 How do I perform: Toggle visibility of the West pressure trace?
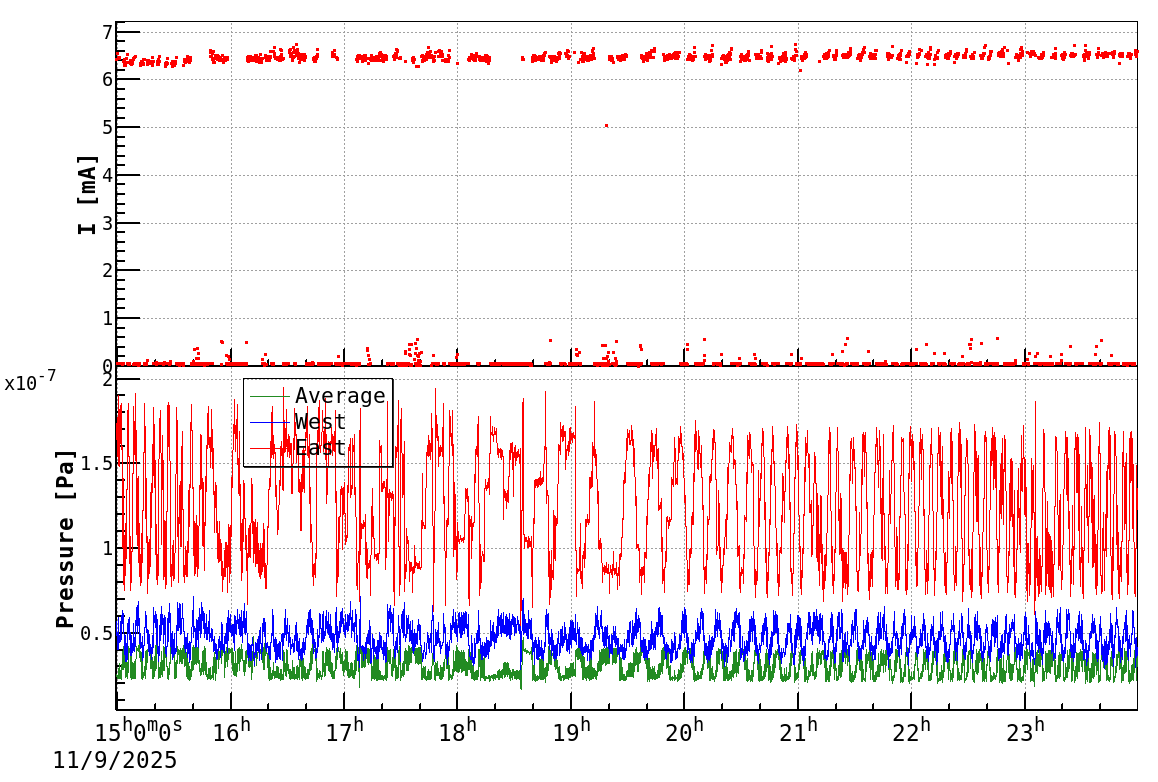[x=320, y=422]
